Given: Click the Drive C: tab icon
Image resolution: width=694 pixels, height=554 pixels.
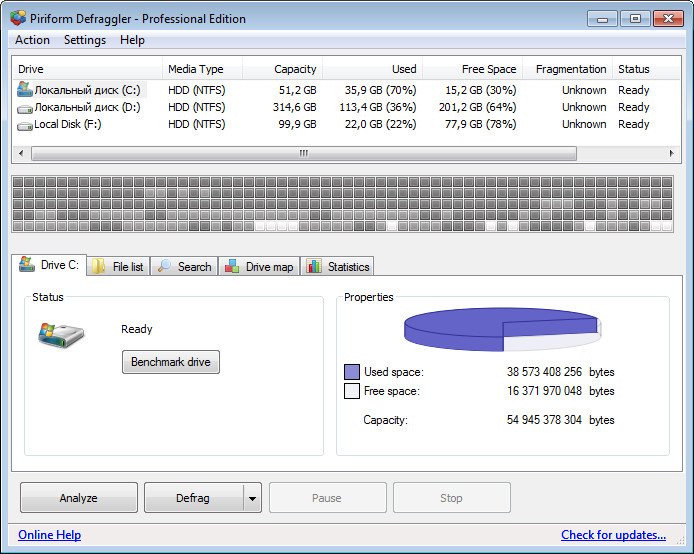Looking at the screenshot, I should pos(27,264).
